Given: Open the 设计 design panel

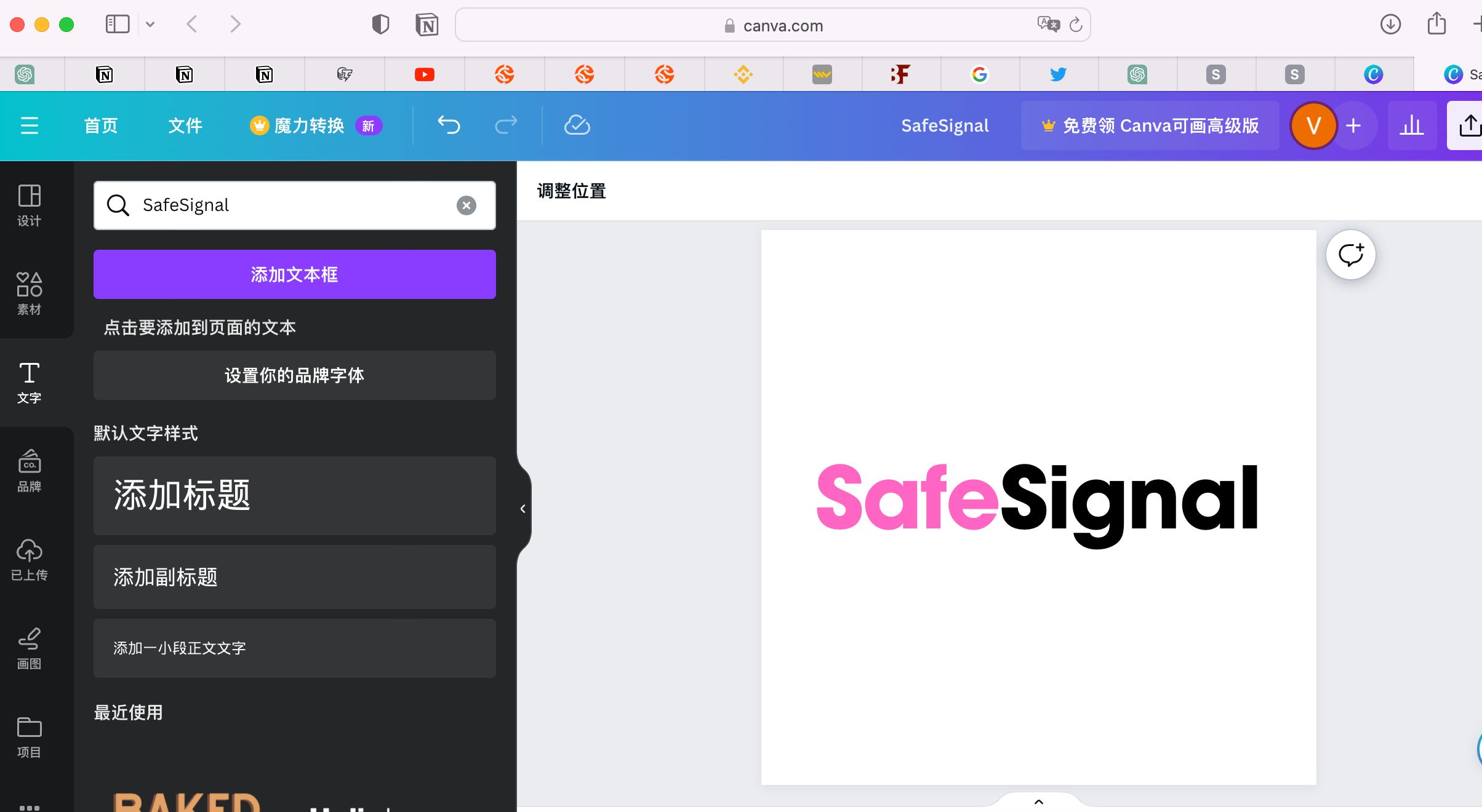Looking at the screenshot, I should [x=29, y=205].
